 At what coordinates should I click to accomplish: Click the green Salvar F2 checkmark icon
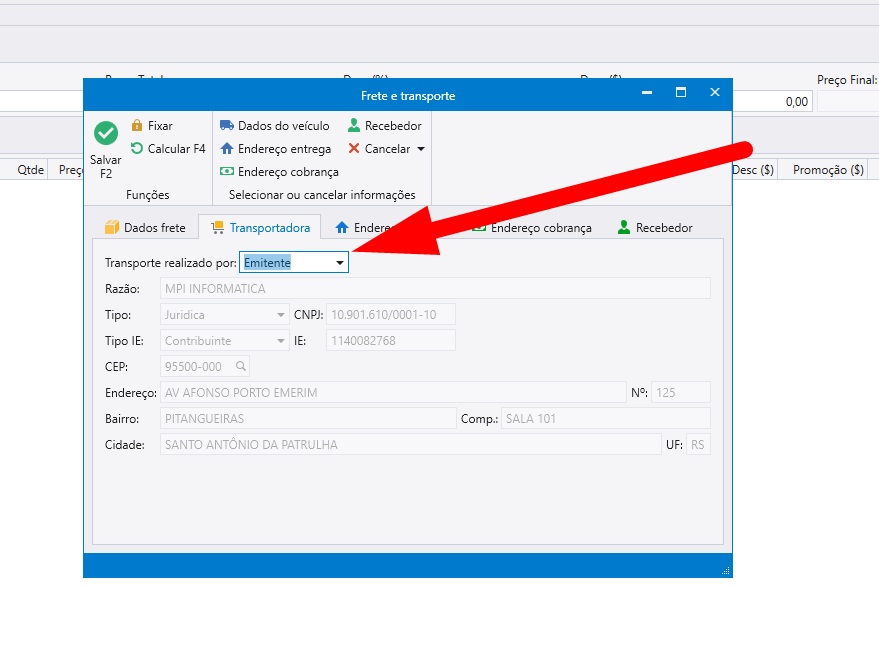coord(105,133)
